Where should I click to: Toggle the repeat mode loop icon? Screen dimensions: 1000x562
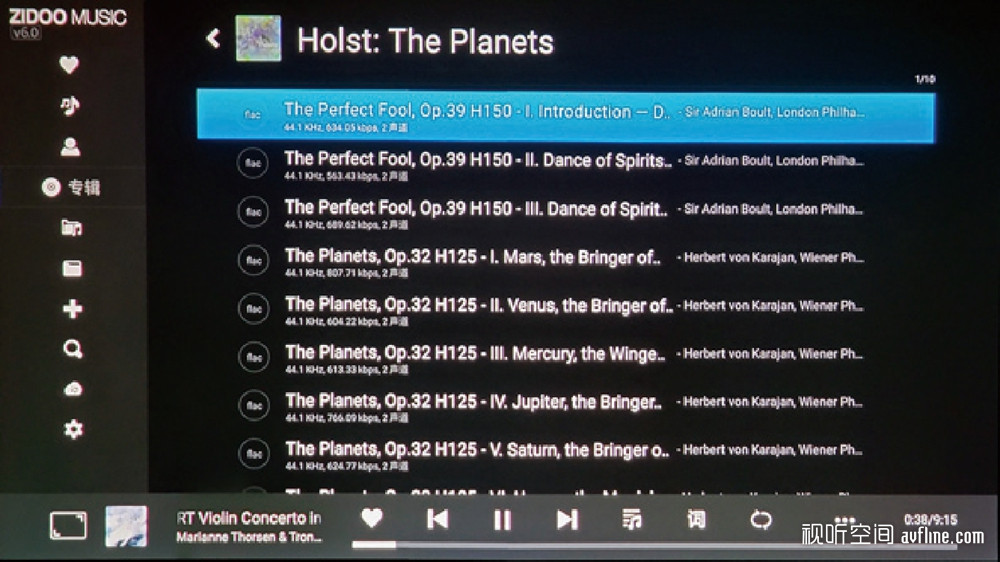click(x=761, y=520)
